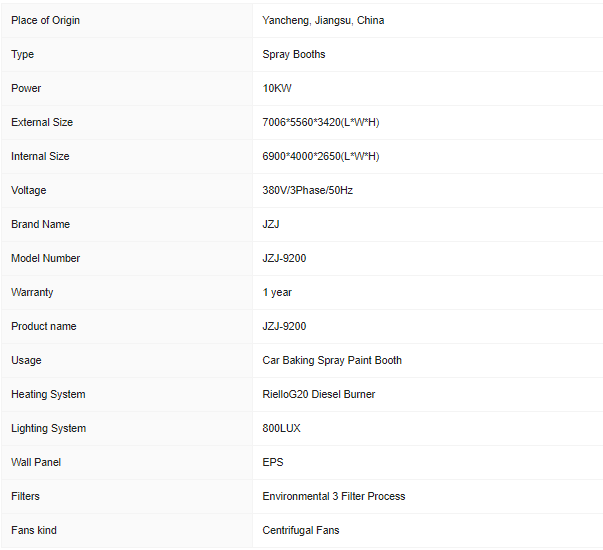This screenshot has width=603, height=550.
Task: Select the Yancheng, Jiangsu, China value
Action: coord(323,20)
